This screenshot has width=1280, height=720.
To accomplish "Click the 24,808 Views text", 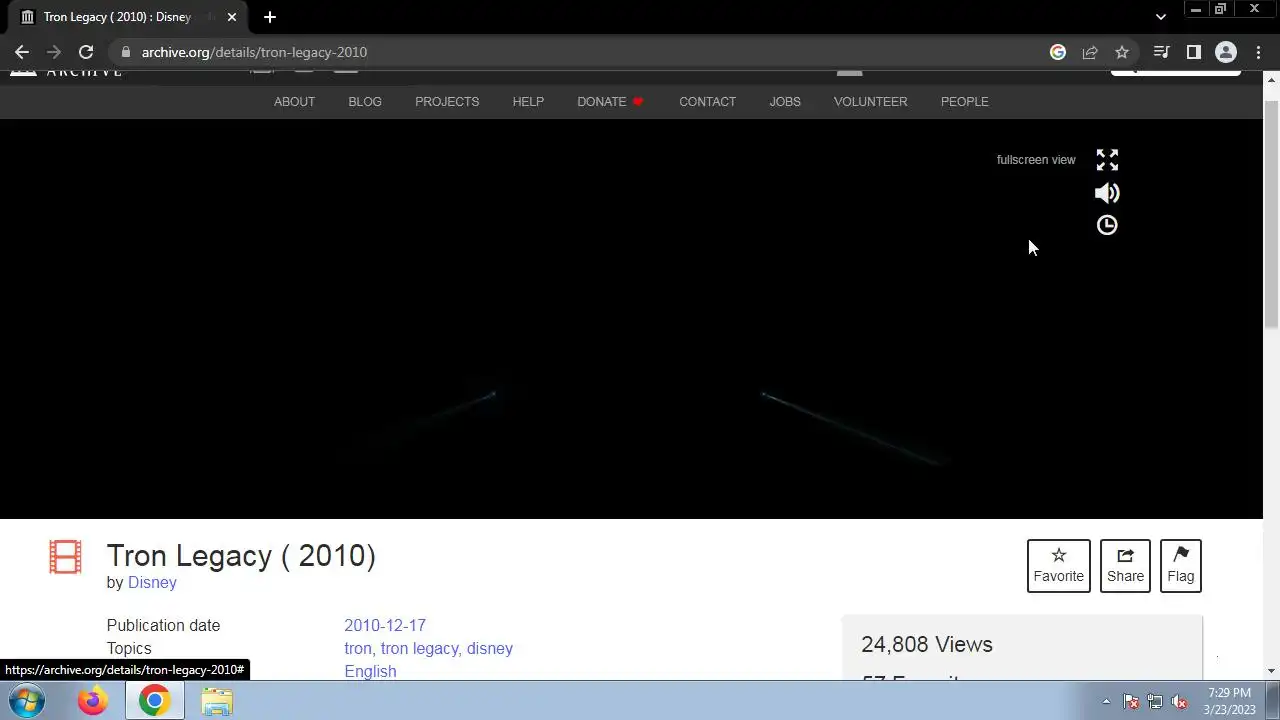I will click(x=927, y=645).
